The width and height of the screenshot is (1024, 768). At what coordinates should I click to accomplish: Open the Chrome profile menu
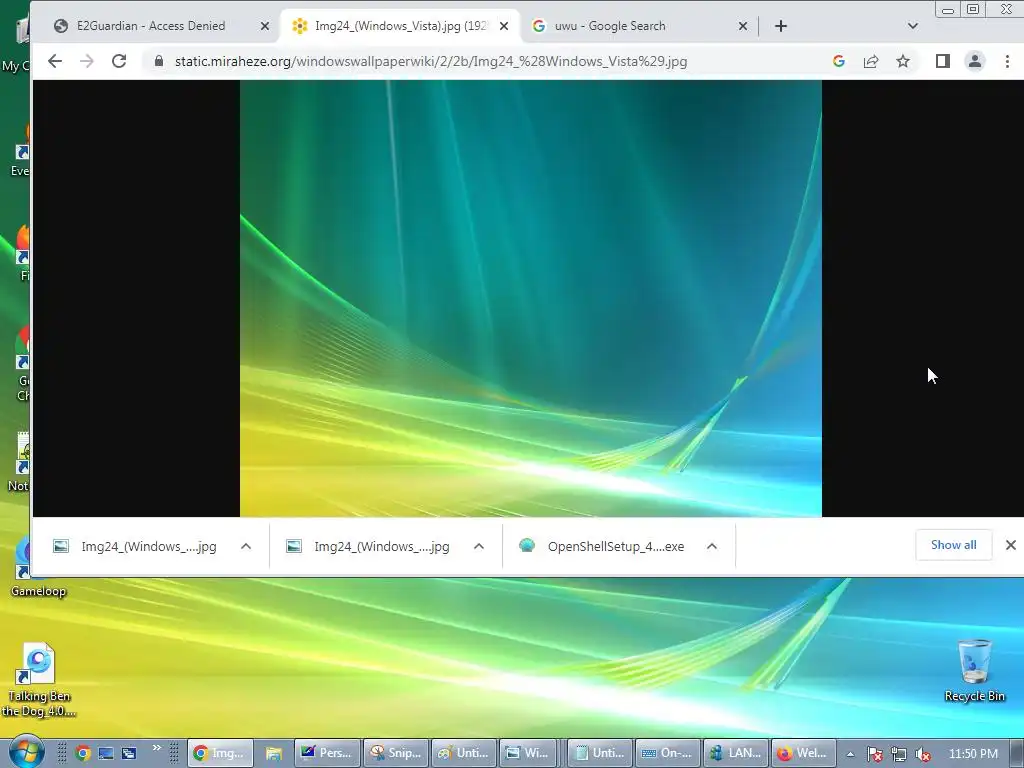pyautogui.click(x=974, y=61)
